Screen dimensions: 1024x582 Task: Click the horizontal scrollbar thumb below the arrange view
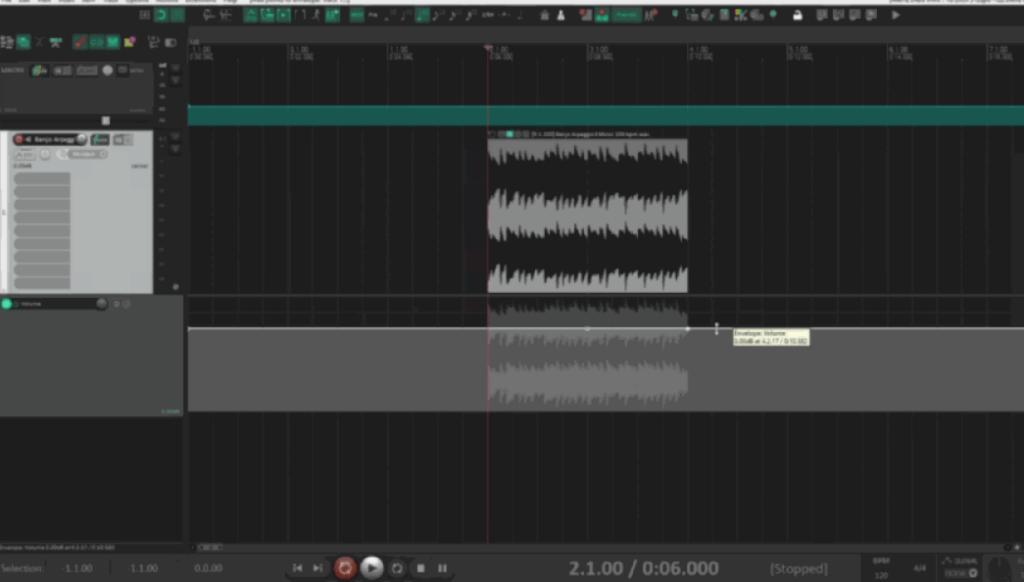[210, 547]
